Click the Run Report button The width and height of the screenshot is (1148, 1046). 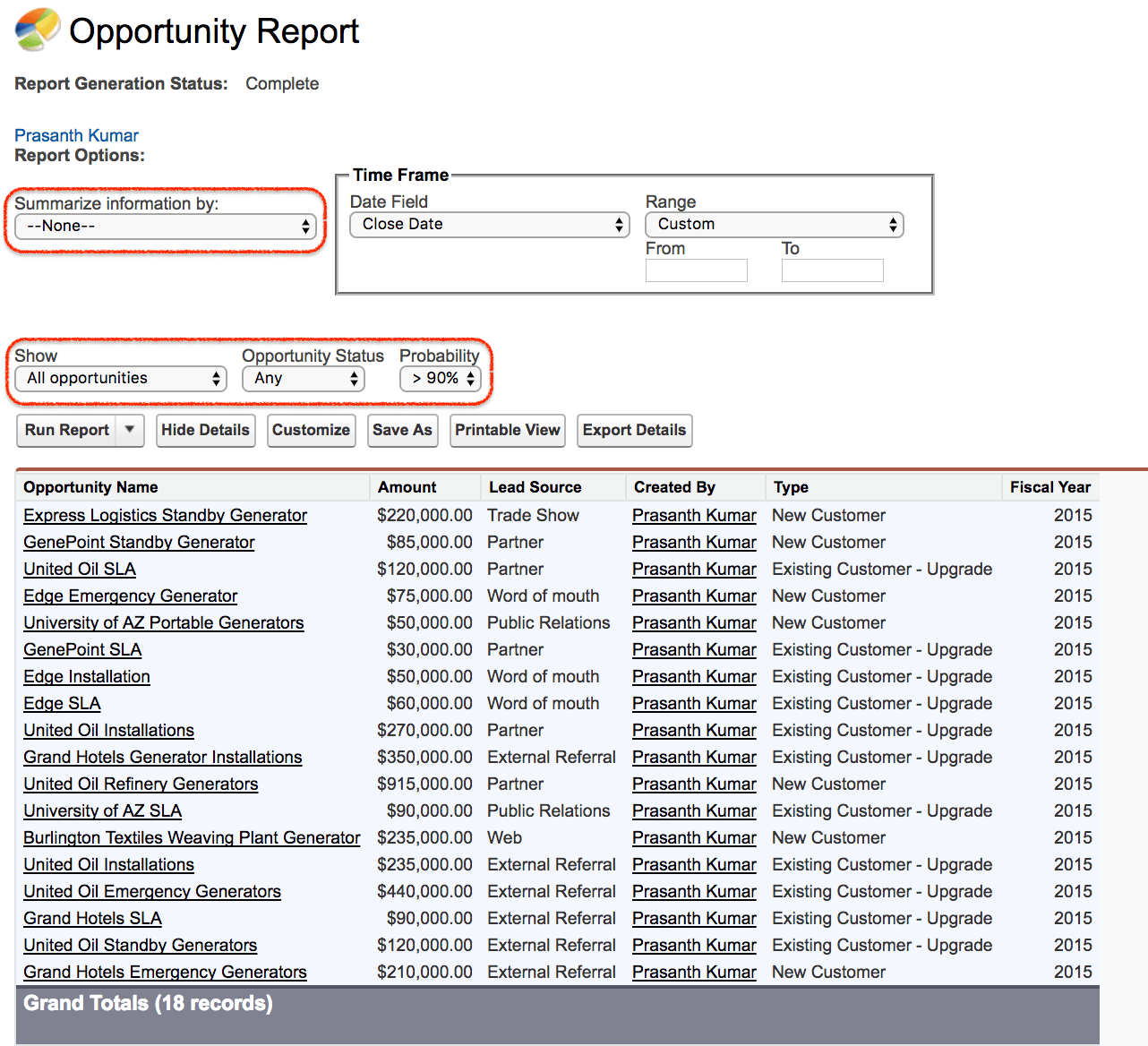coord(67,430)
